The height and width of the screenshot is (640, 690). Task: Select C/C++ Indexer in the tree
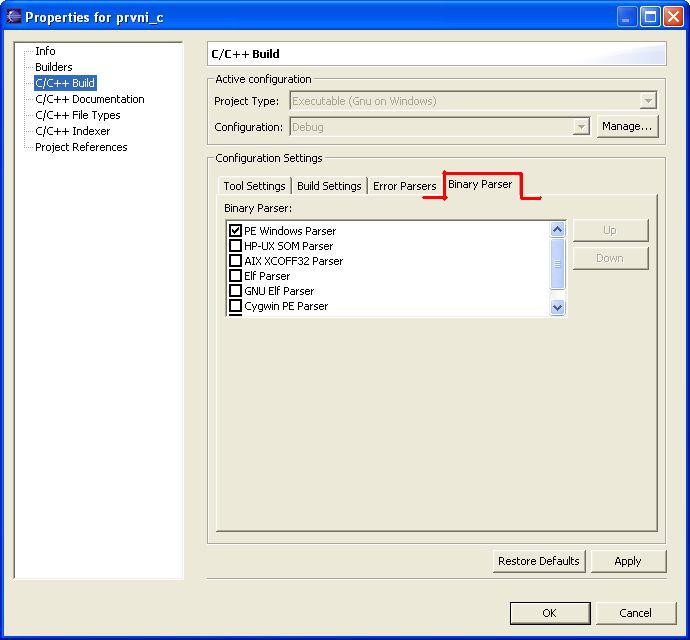[x=72, y=131]
